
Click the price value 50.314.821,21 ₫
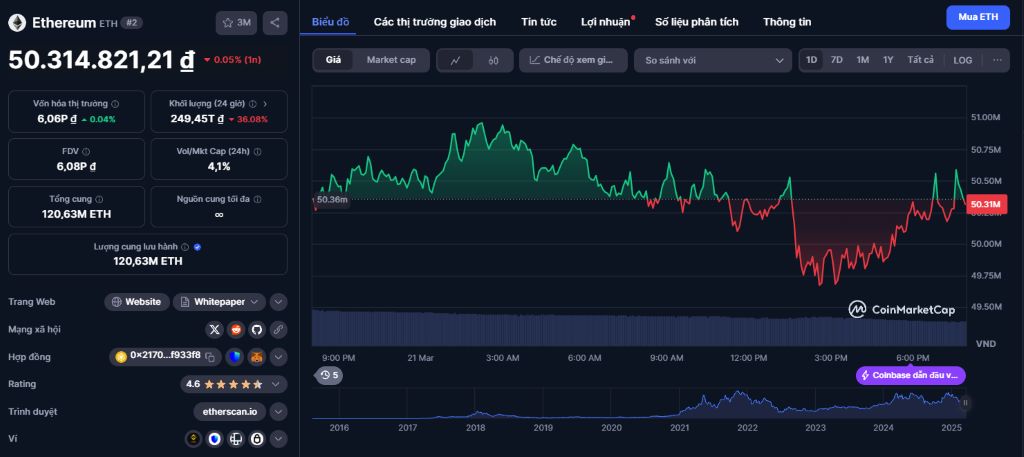101,59
